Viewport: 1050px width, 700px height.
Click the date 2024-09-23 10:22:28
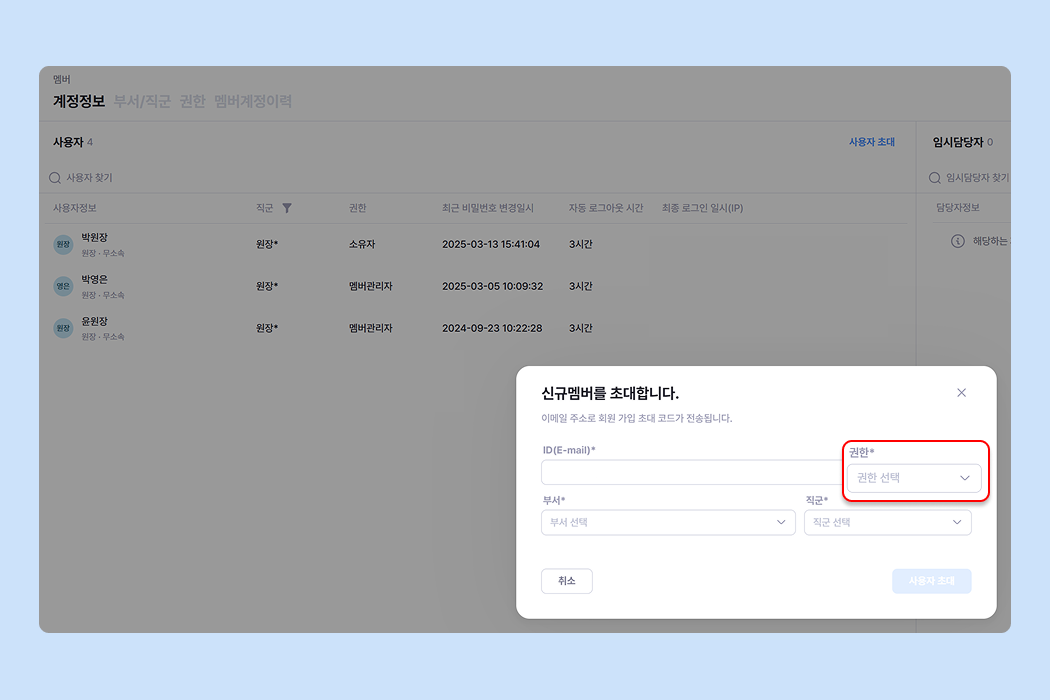coord(492,328)
